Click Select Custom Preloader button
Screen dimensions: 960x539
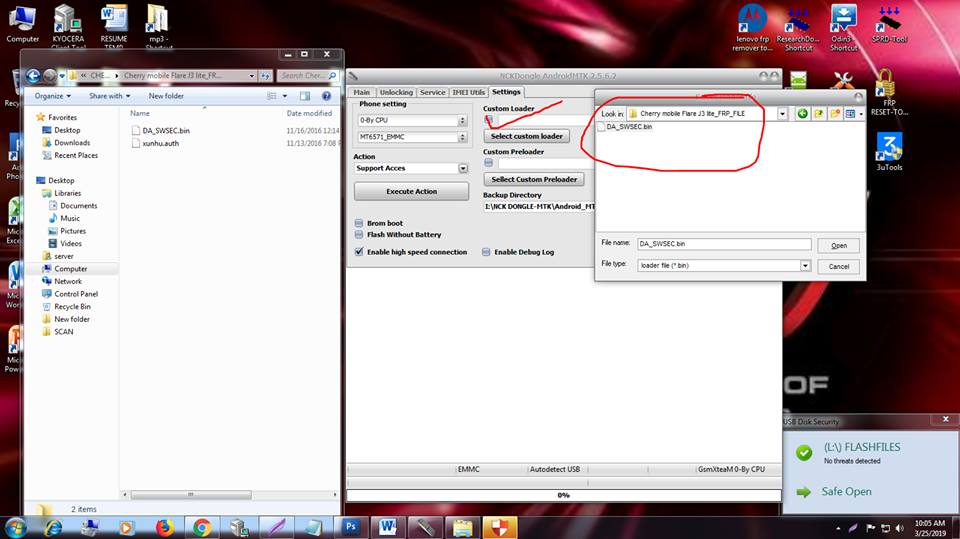[534, 179]
